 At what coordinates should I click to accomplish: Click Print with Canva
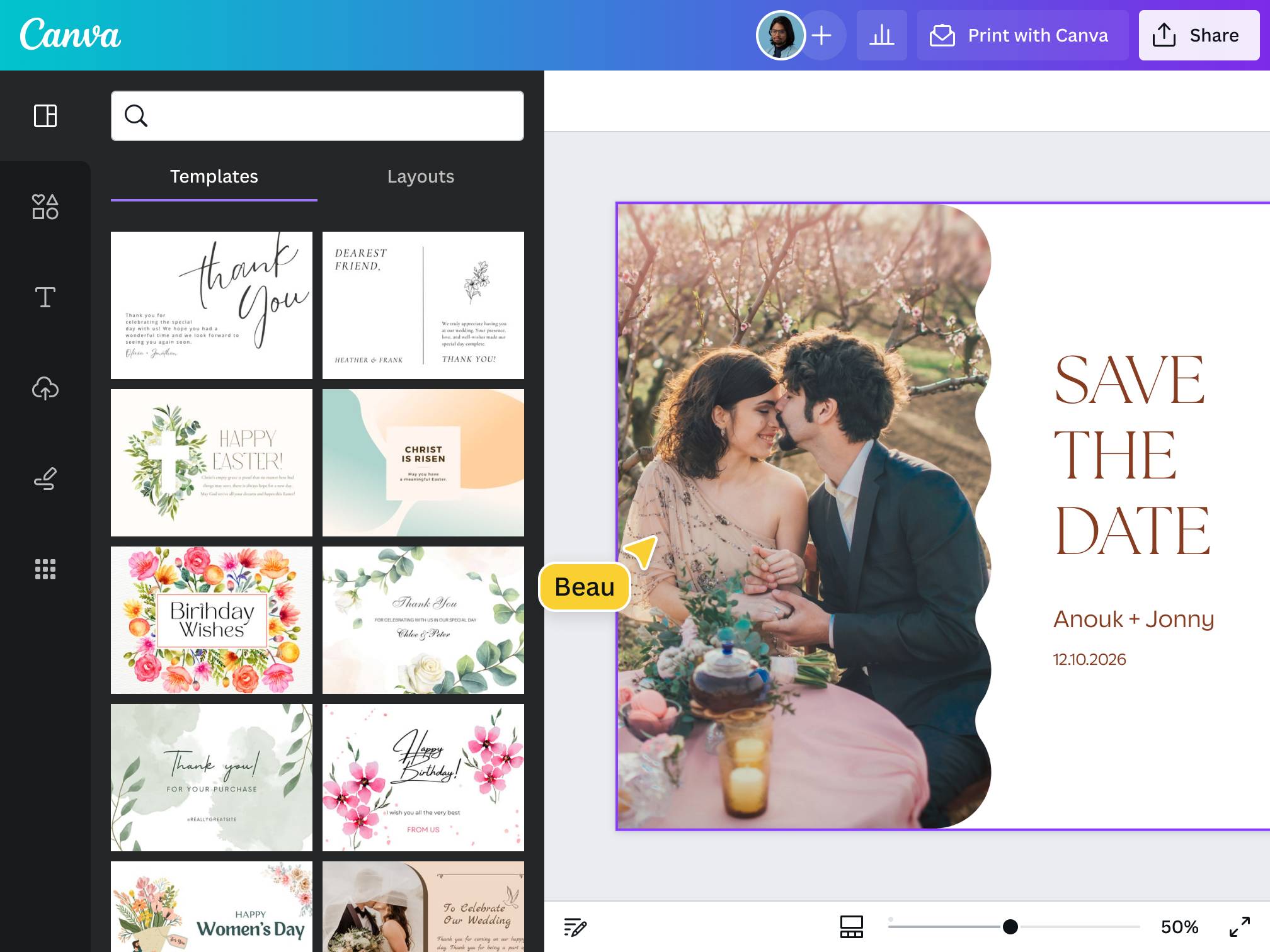(1021, 35)
